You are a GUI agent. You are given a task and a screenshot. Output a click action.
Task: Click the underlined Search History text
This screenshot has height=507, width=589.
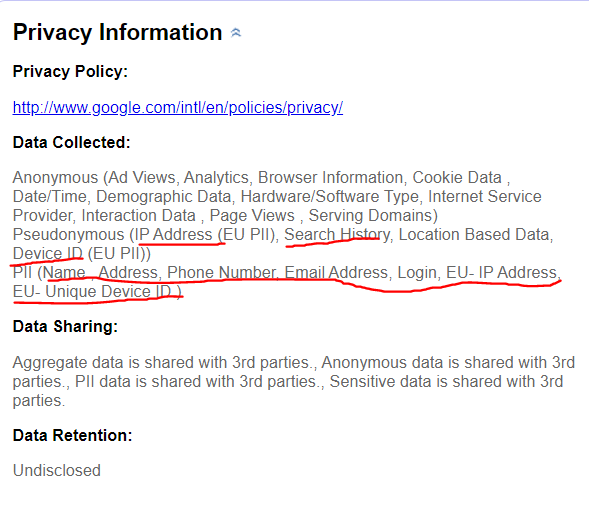[337, 235]
